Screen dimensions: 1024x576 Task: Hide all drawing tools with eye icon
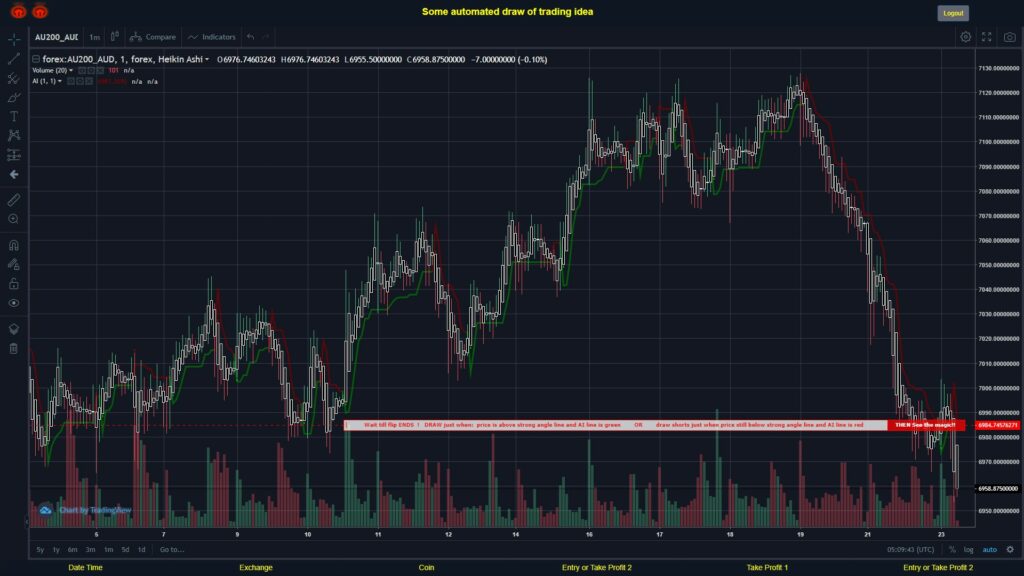coord(14,303)
